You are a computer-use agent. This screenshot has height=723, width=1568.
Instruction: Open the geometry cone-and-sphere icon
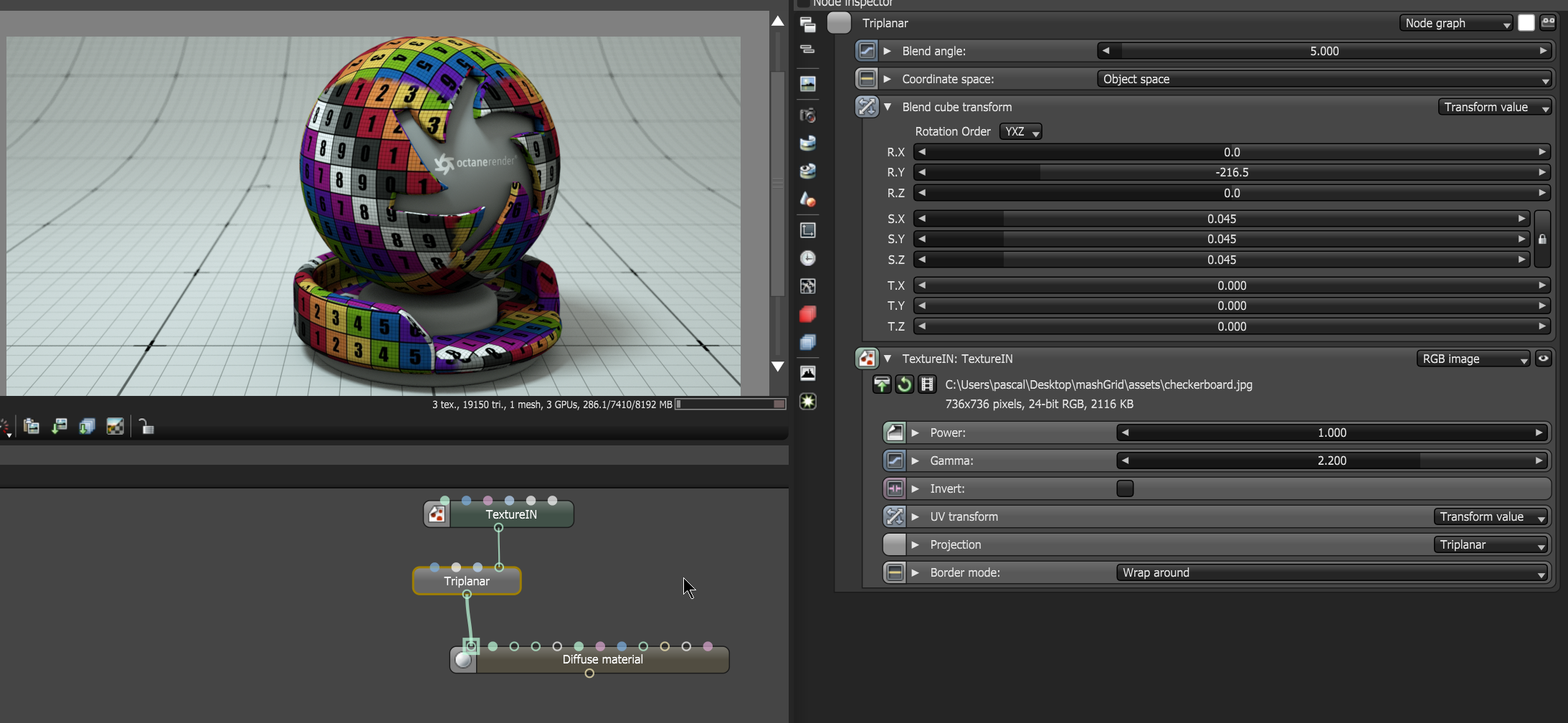(x=808, y=199)
